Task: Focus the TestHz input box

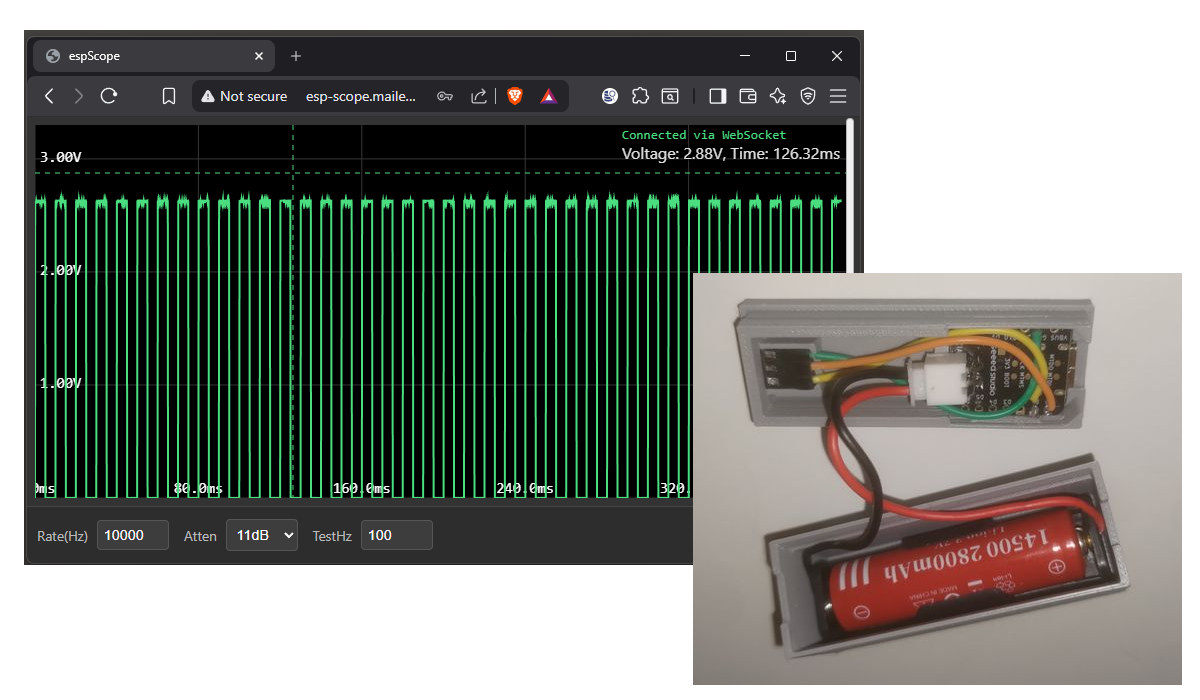Action: tap(396, 535)
